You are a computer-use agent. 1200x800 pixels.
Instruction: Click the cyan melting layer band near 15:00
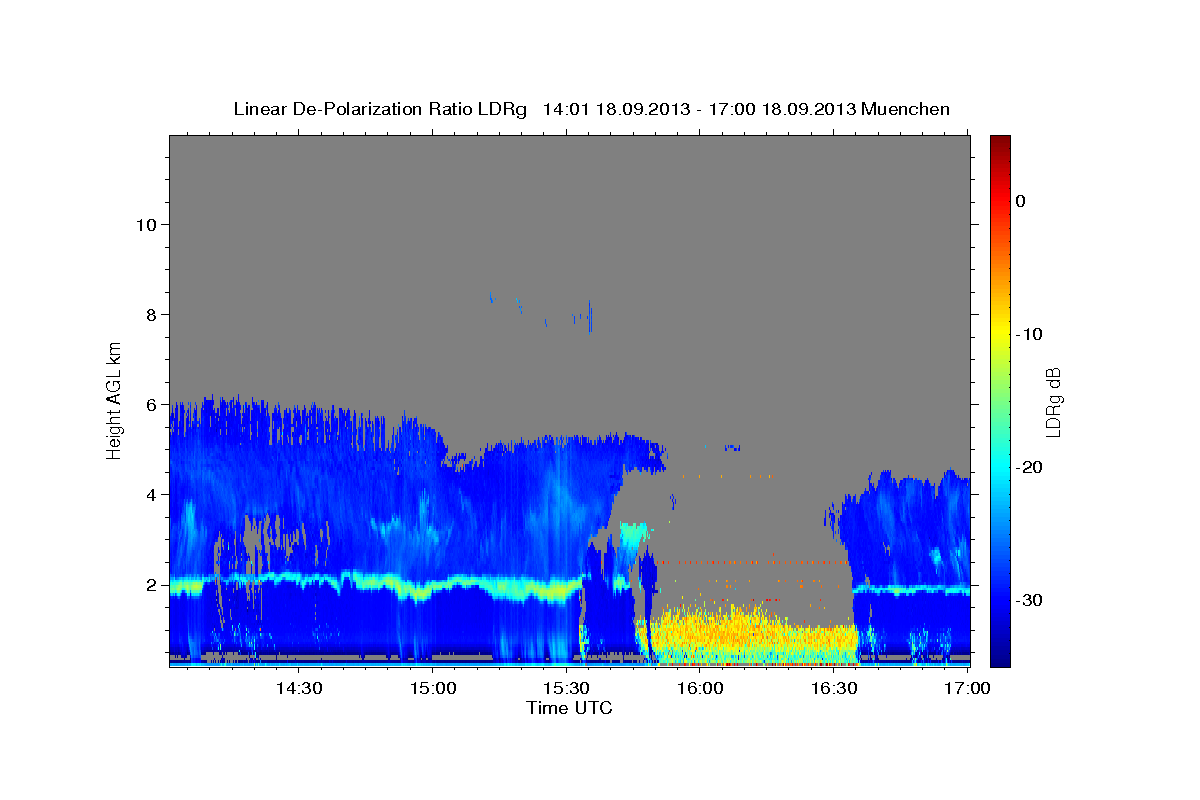(x=432, y=587)
